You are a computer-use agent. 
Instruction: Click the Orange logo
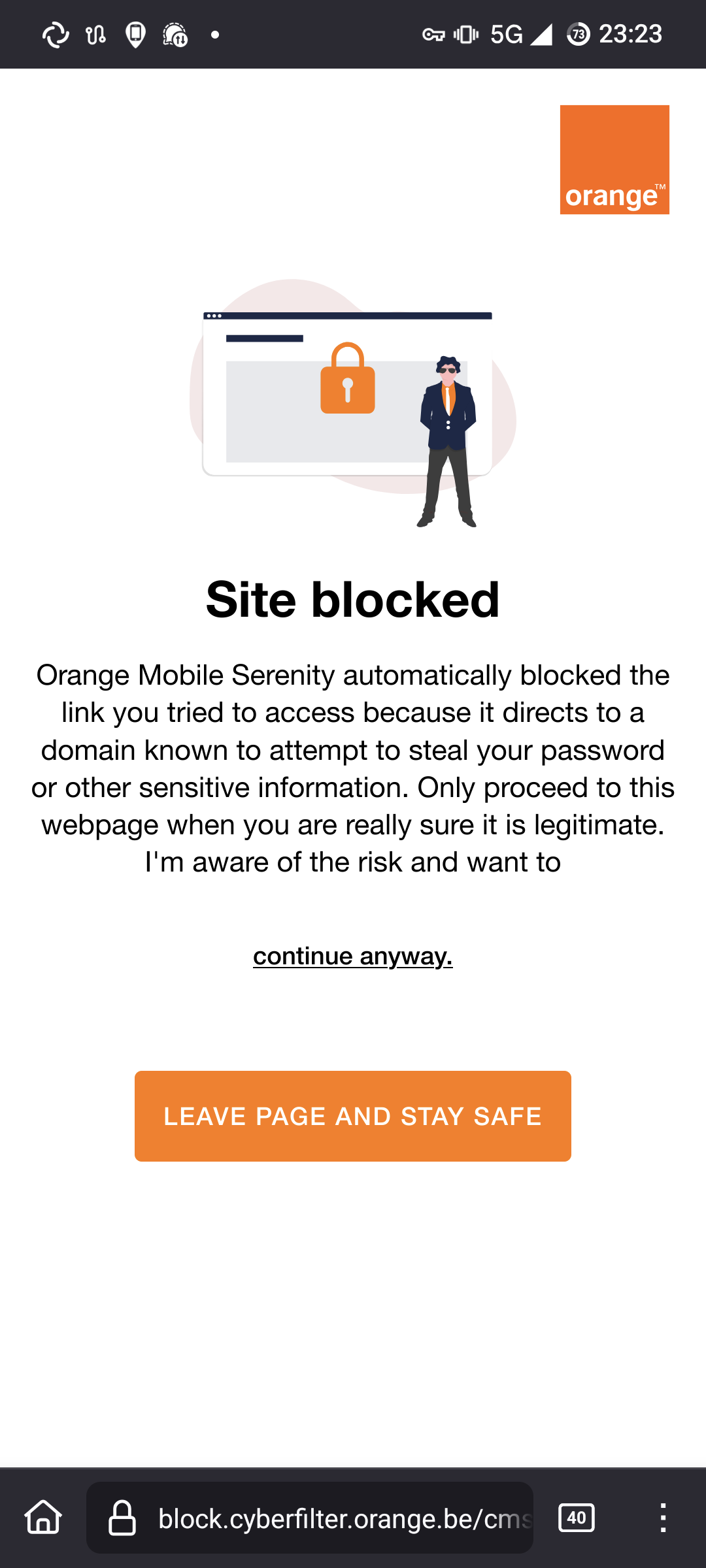click(x=614, y=159)
